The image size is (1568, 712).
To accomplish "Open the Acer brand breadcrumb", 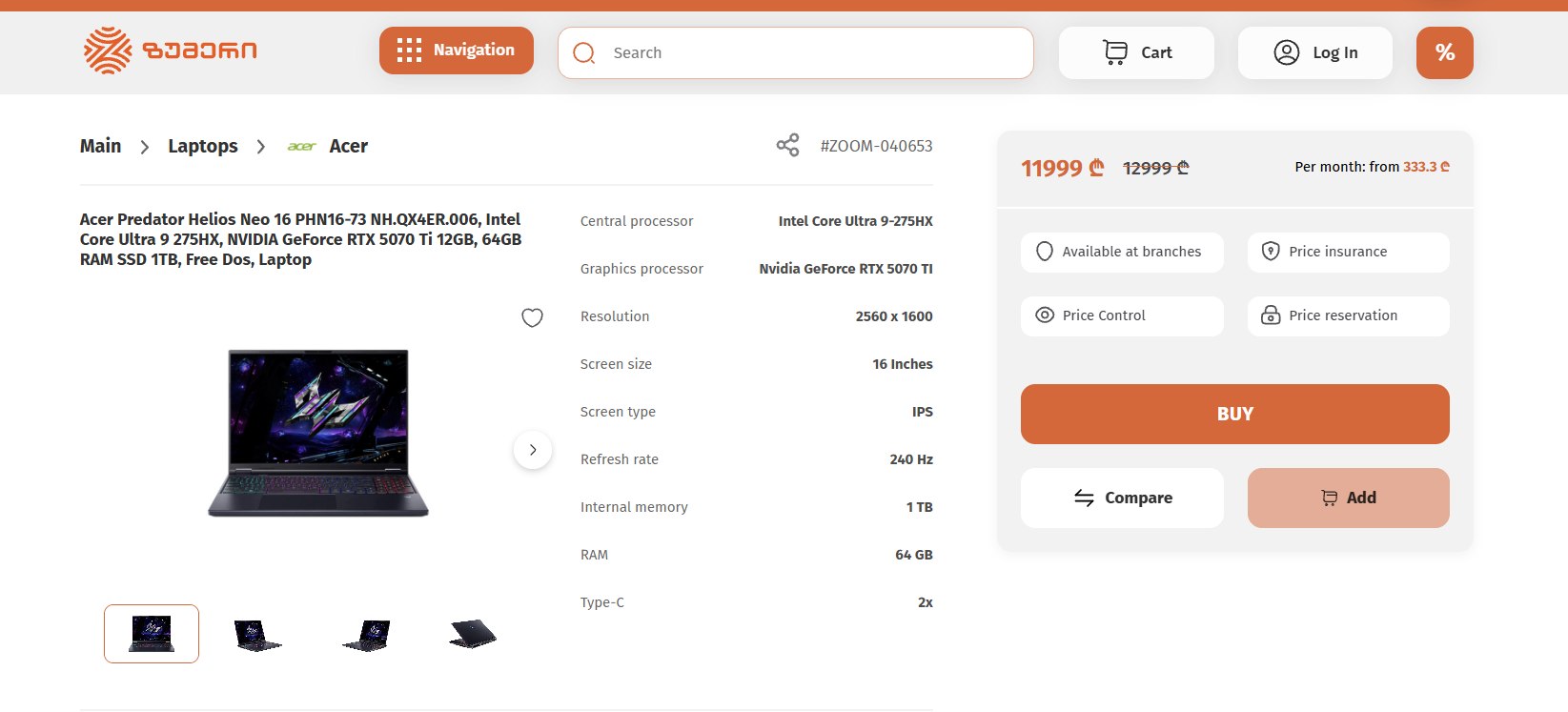I will (x=349, y=146).
